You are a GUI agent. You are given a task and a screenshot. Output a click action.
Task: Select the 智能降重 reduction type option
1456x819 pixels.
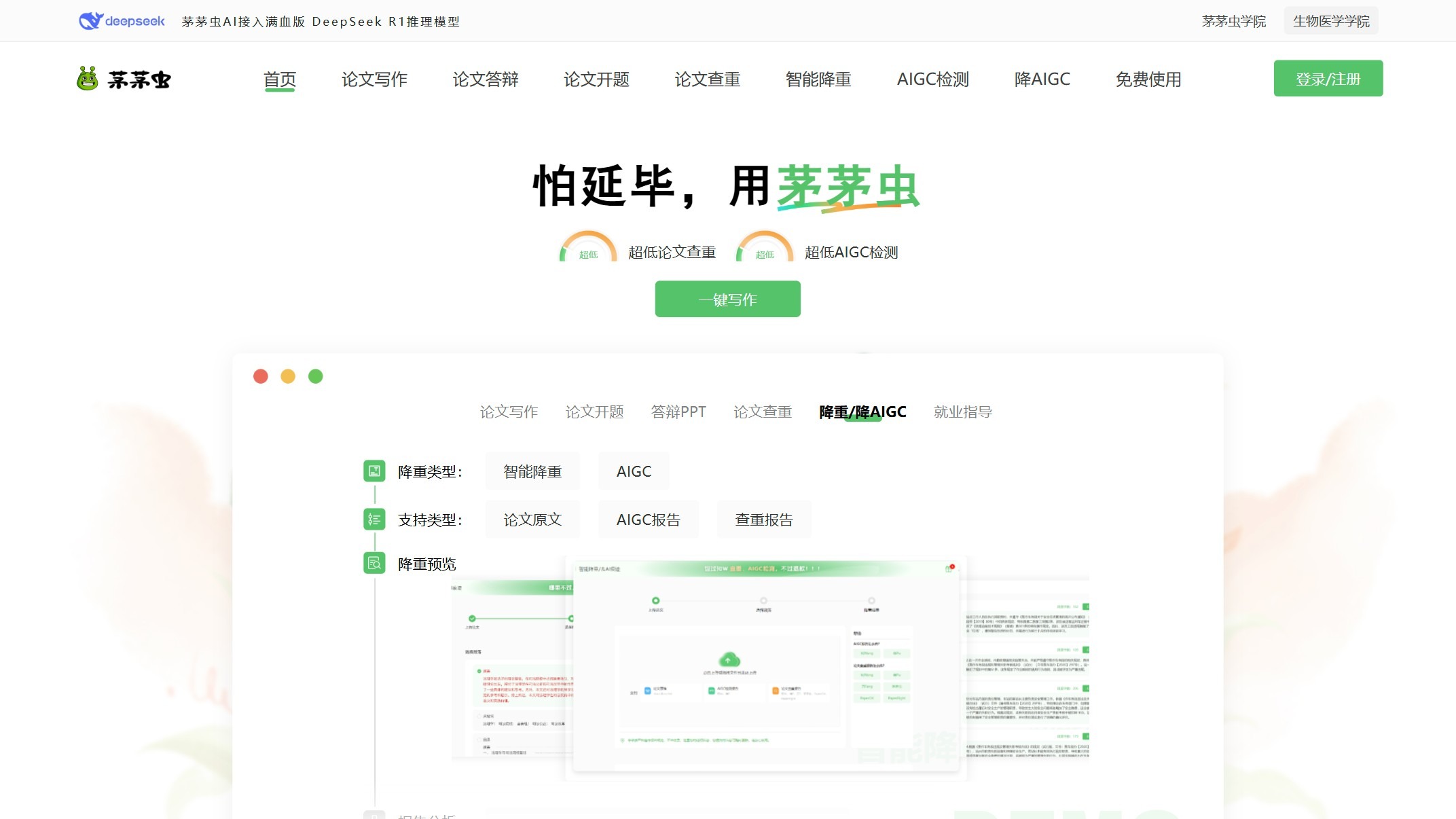tap(532, 471)
